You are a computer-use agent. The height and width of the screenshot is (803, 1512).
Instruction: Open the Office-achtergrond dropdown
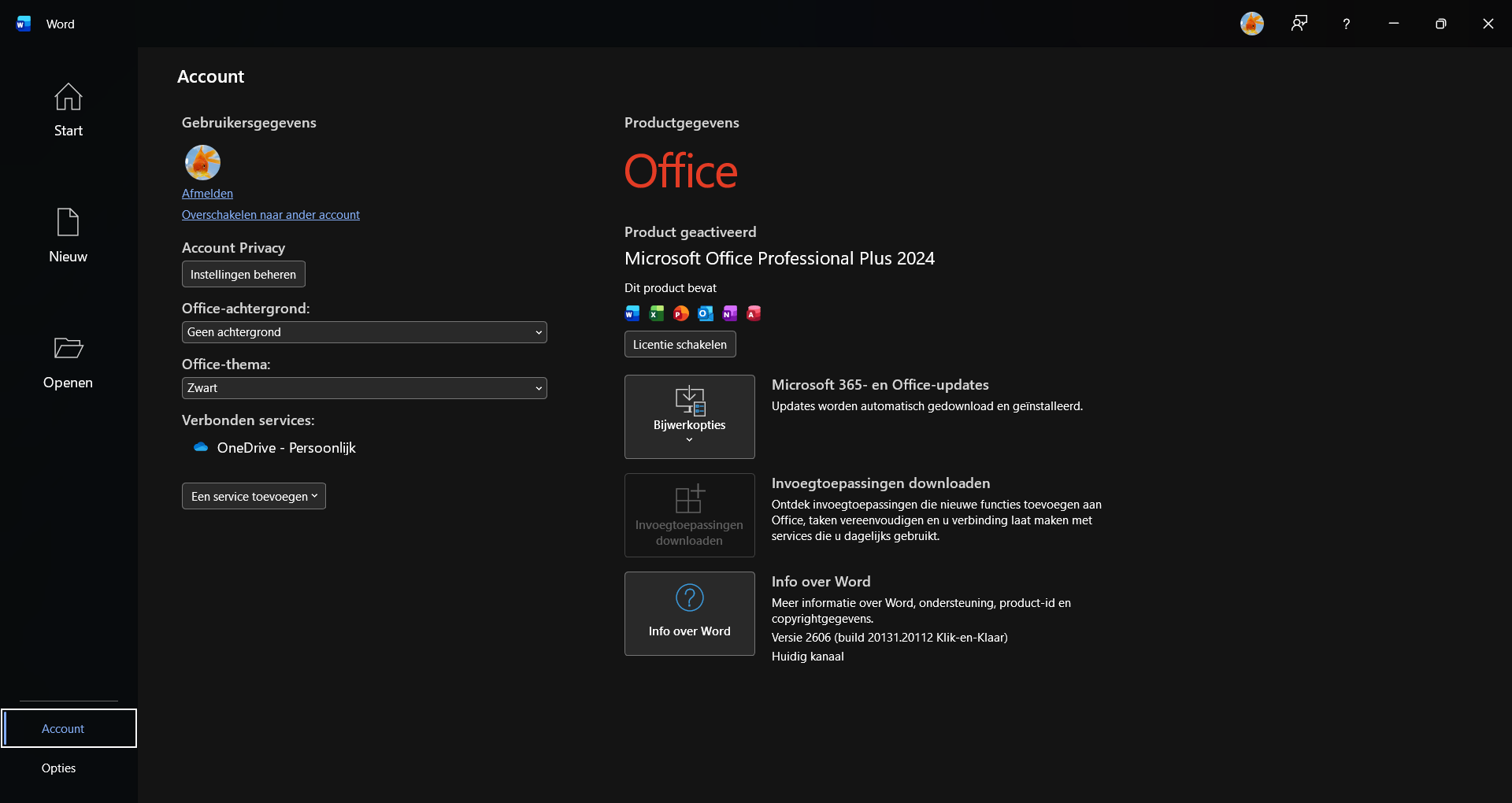(x=365, y=332)
